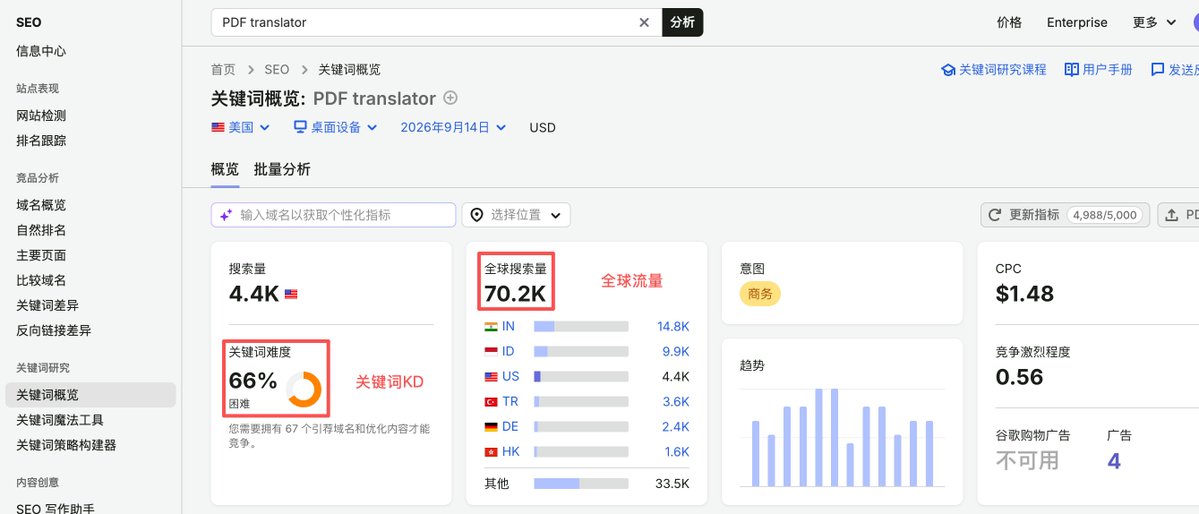The image size is (1199, 514).
Task: Select 关键词概览 in sidebar
Action: [90, 395]
